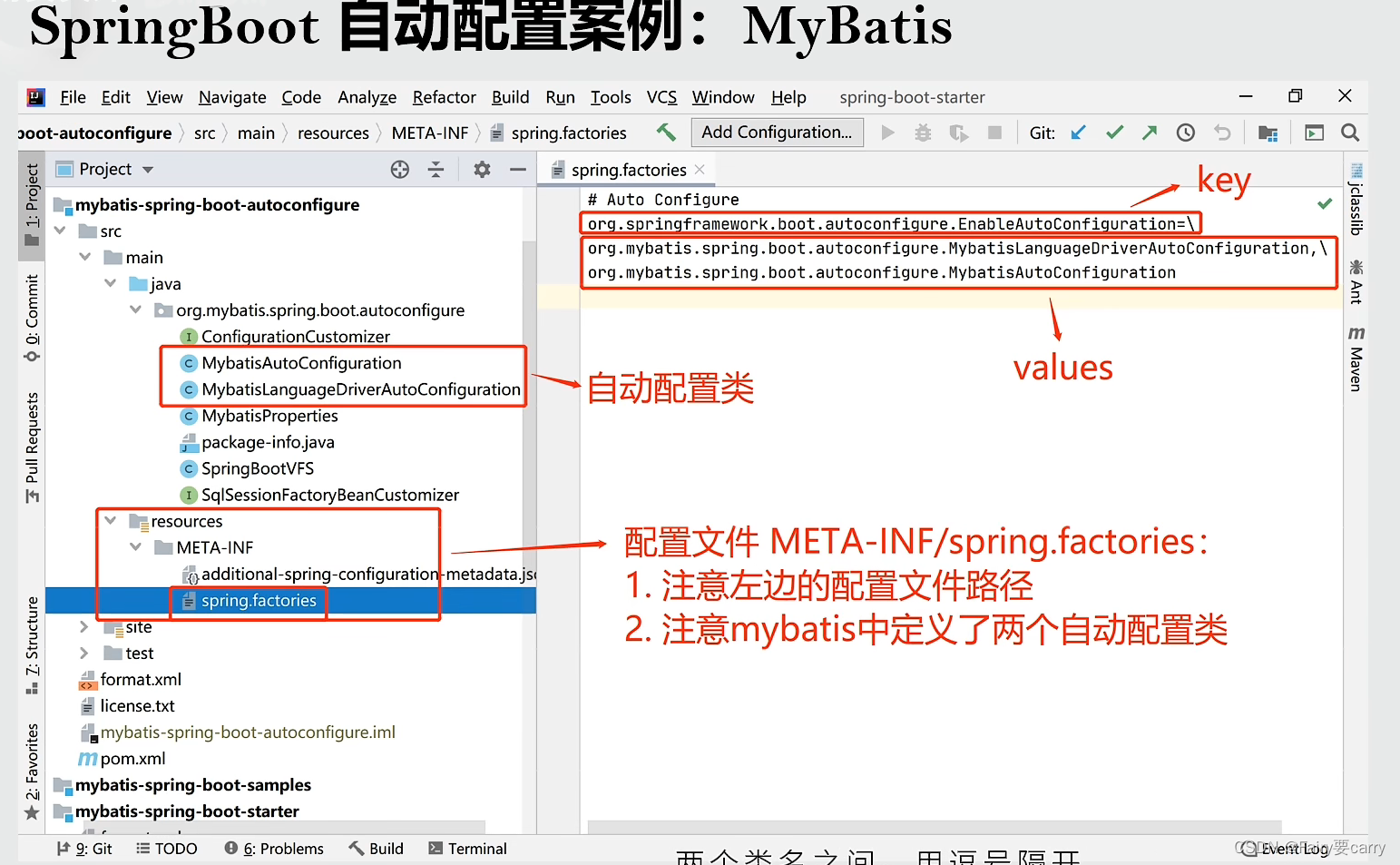Open the Terminal tool window
The image size is (1400, 865).
[468, 848]
